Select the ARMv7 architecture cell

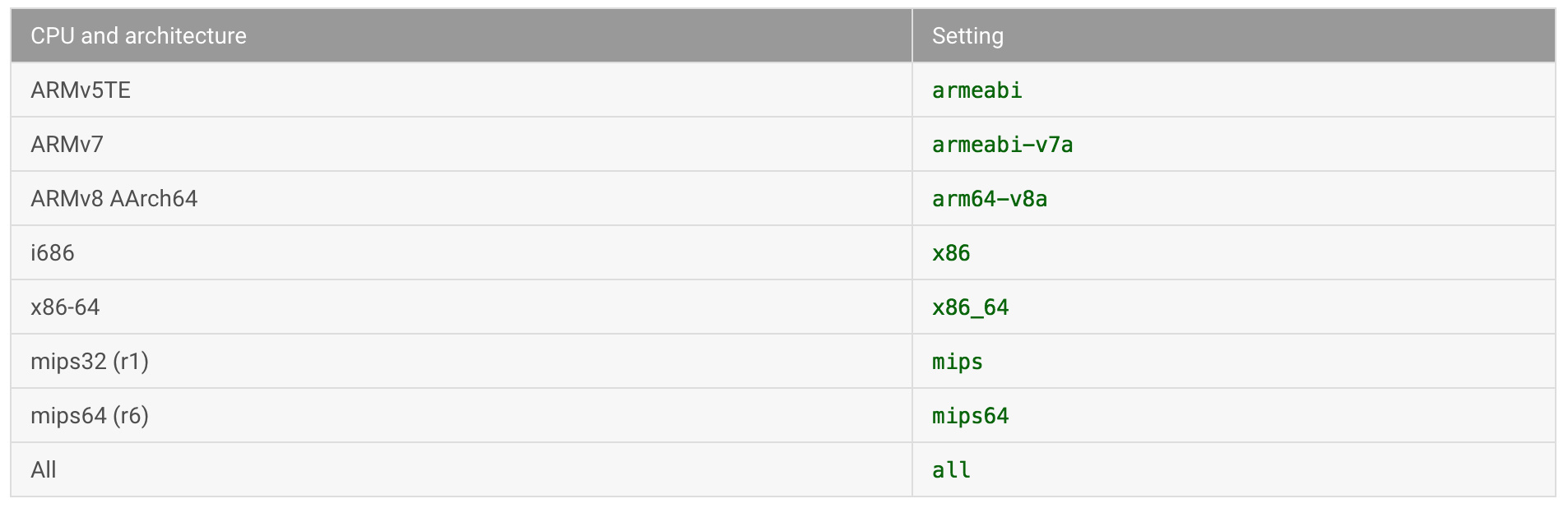click(x=67, y=145)
